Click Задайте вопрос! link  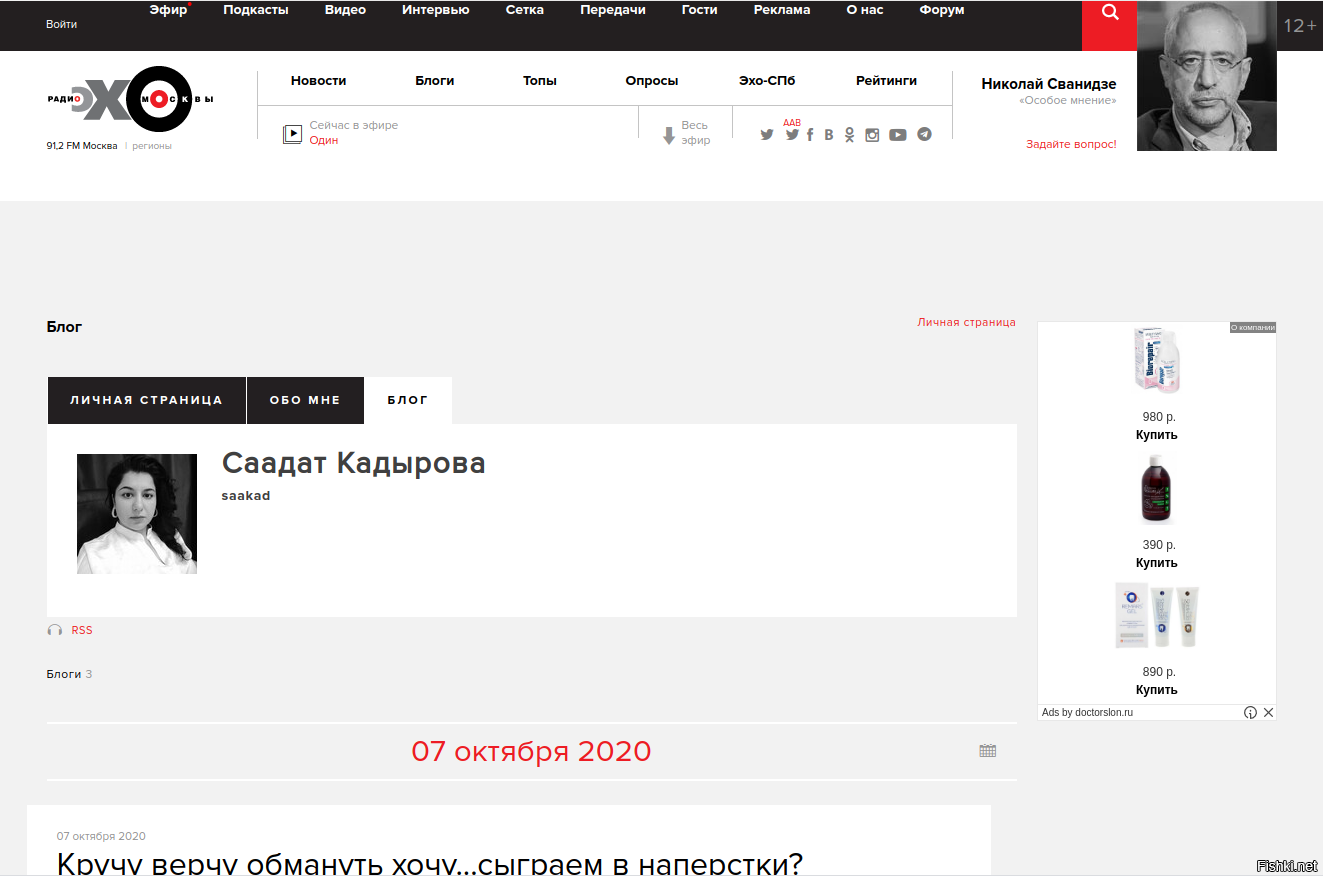coord(1071,144)
